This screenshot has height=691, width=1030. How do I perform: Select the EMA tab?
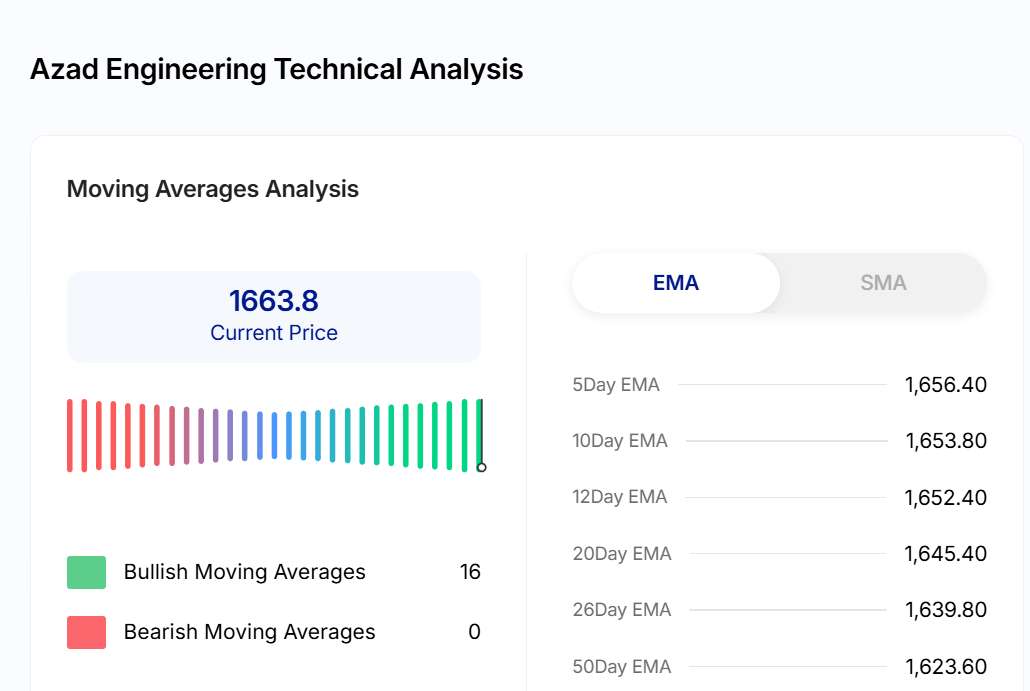[x=676, y=283]
